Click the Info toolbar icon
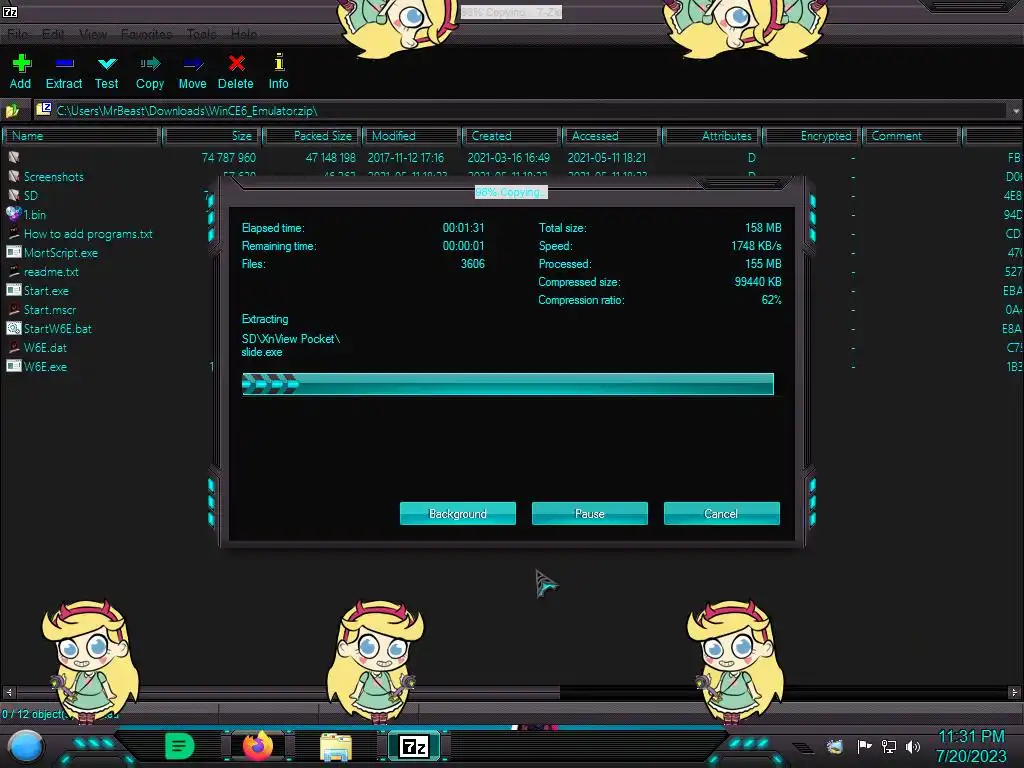The width and height of the screenshot is (1024, 768). point(279,62)
